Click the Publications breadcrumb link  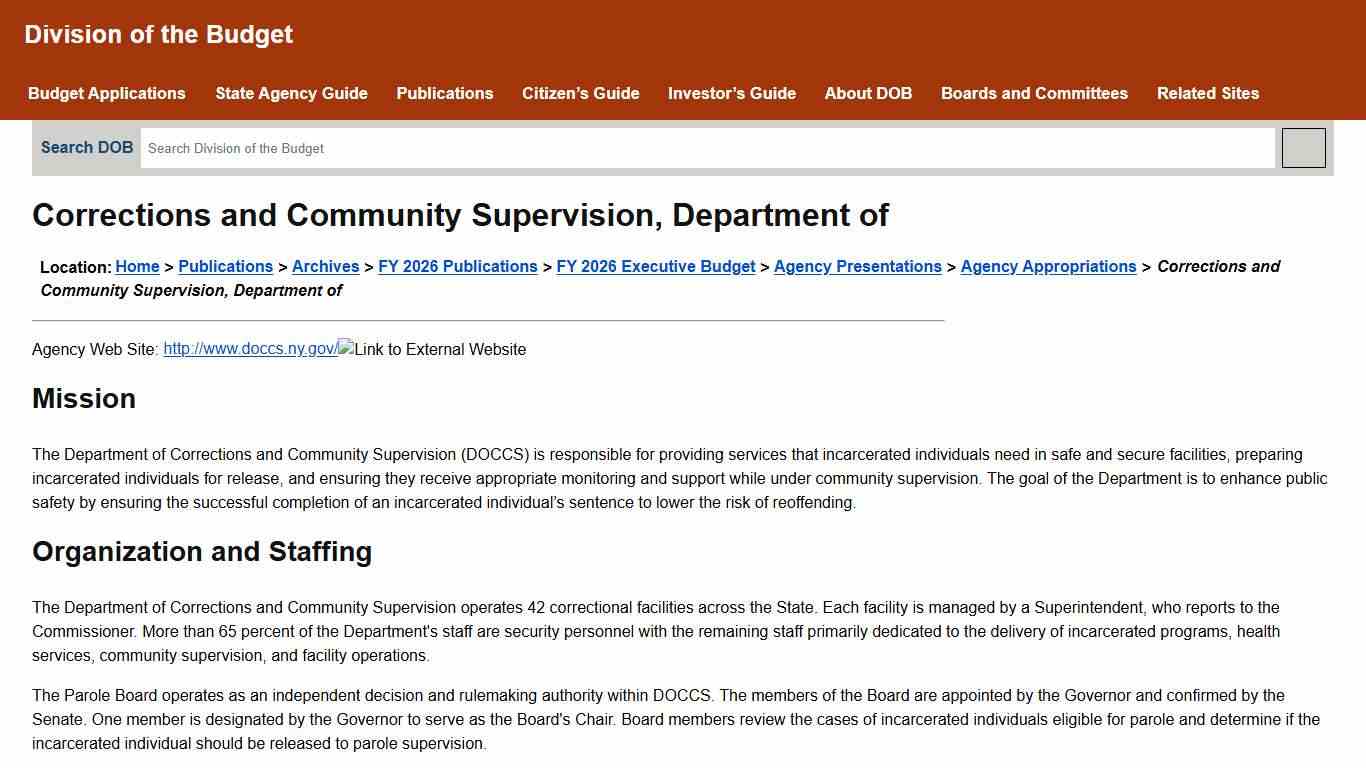[225, 266]
